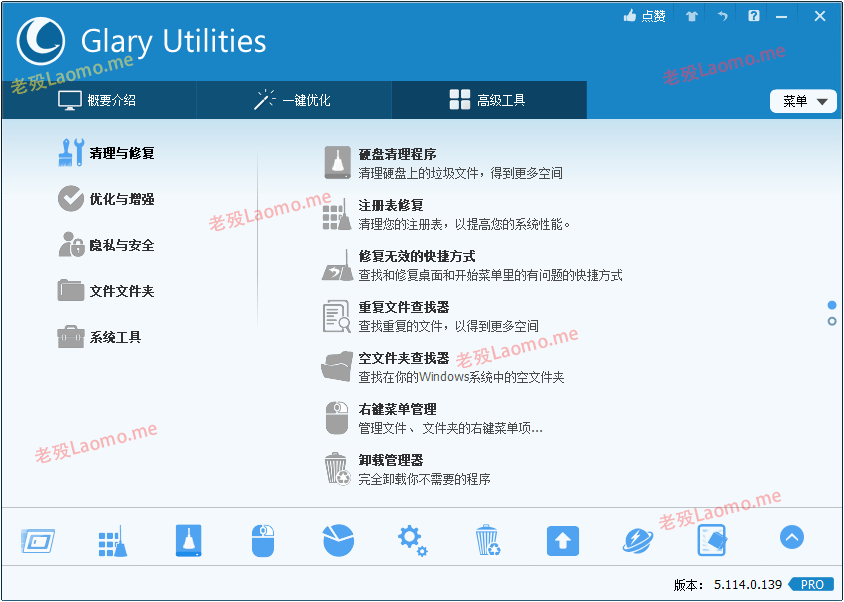Open 卸载管理器 link
Screen dimensions: 844x602
pyautogui.click(x=391, y=460)
